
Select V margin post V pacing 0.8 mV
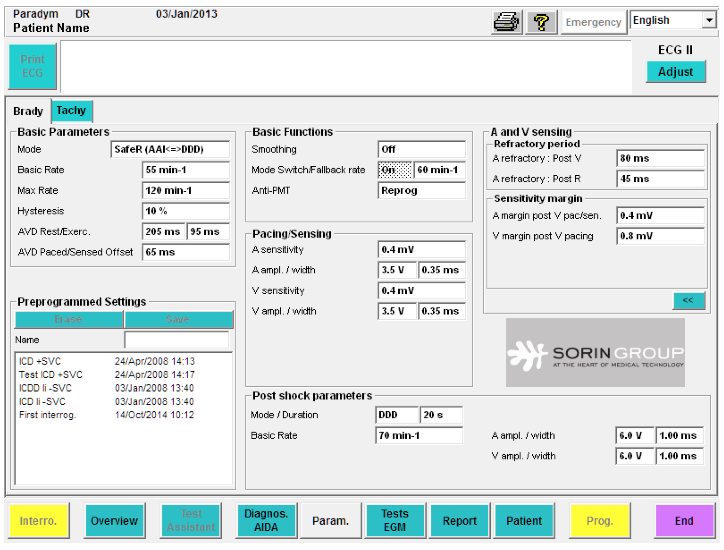660,236
